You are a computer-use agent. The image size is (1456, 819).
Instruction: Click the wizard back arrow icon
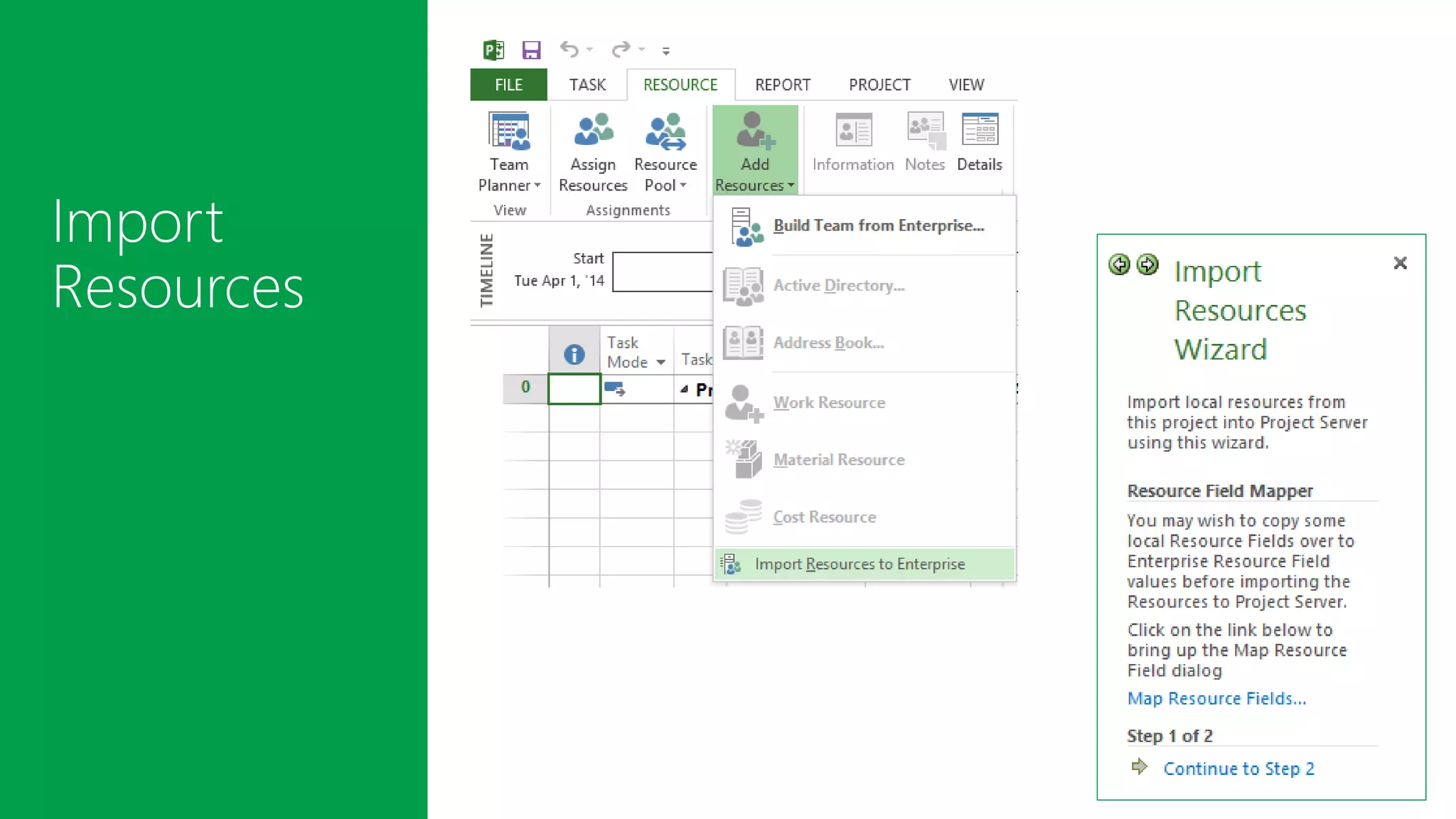(x=1119, y=264)
